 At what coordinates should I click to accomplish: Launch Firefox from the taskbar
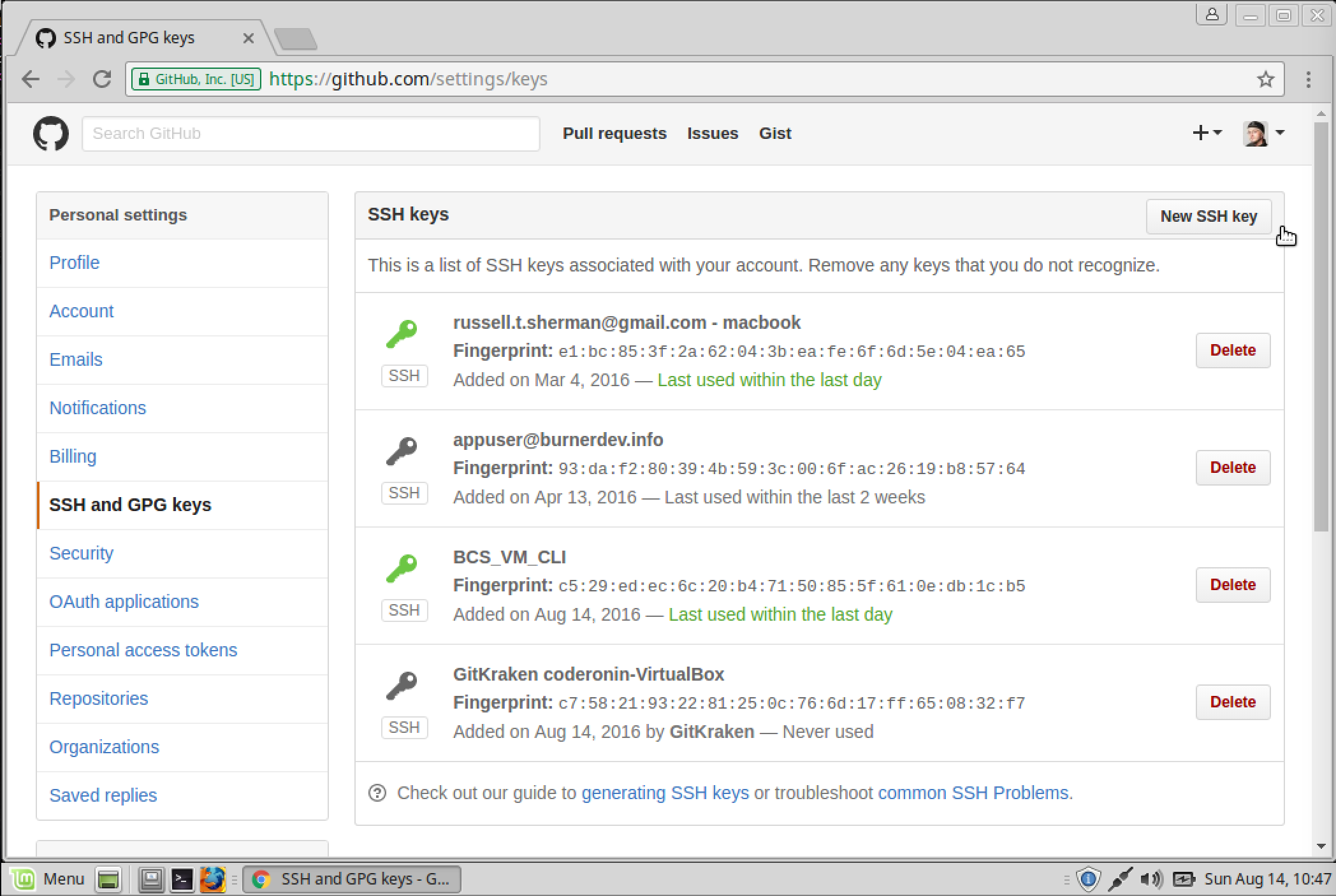pos(212,879)
